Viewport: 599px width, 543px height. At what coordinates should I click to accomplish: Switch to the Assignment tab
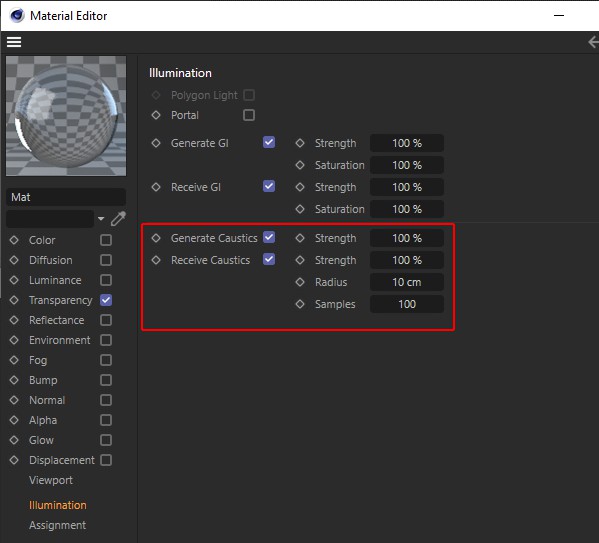[x=57, y=525]
